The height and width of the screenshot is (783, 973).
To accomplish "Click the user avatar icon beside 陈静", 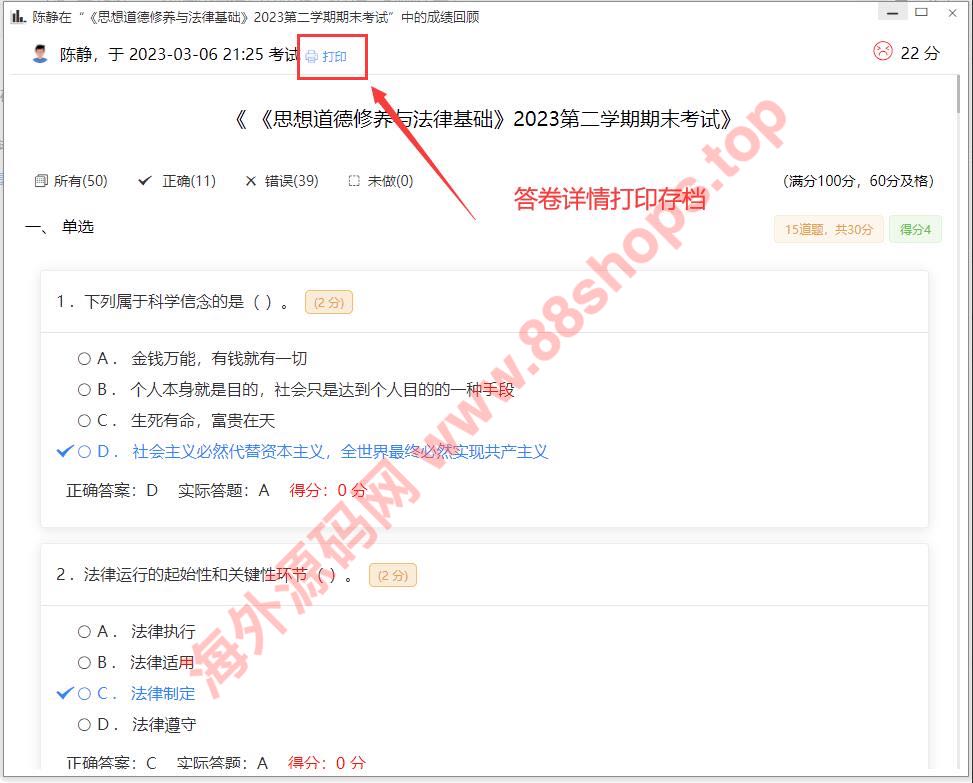I will point(40,54).
